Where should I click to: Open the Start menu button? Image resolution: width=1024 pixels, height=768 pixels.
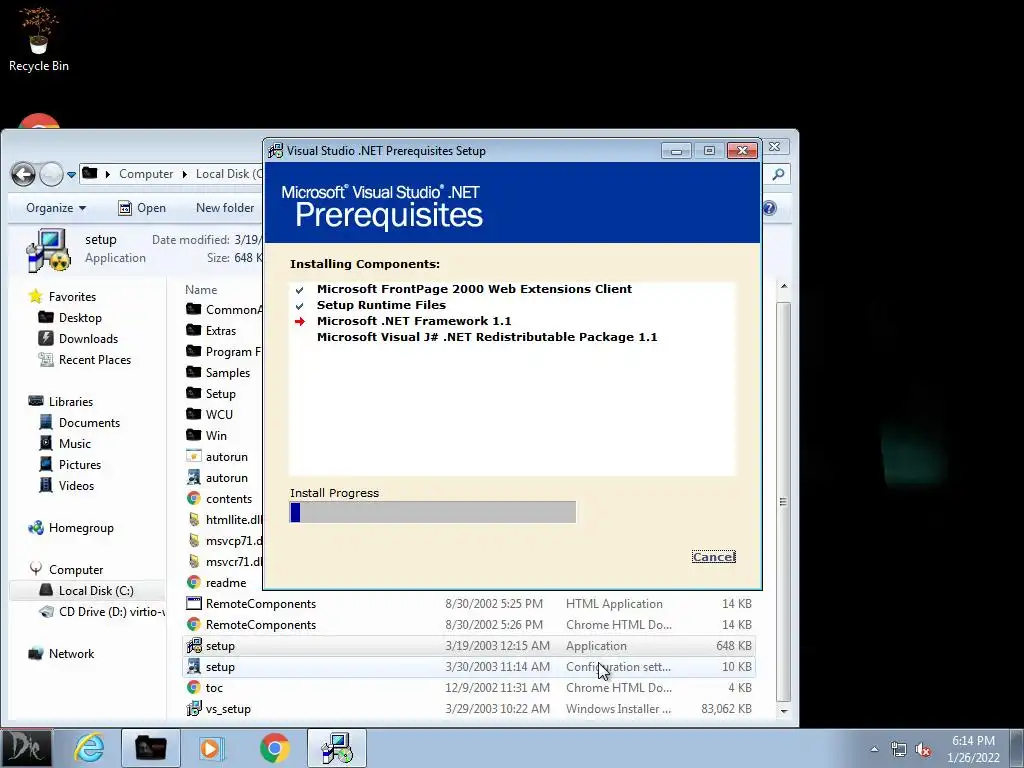[x=25, y=748]
